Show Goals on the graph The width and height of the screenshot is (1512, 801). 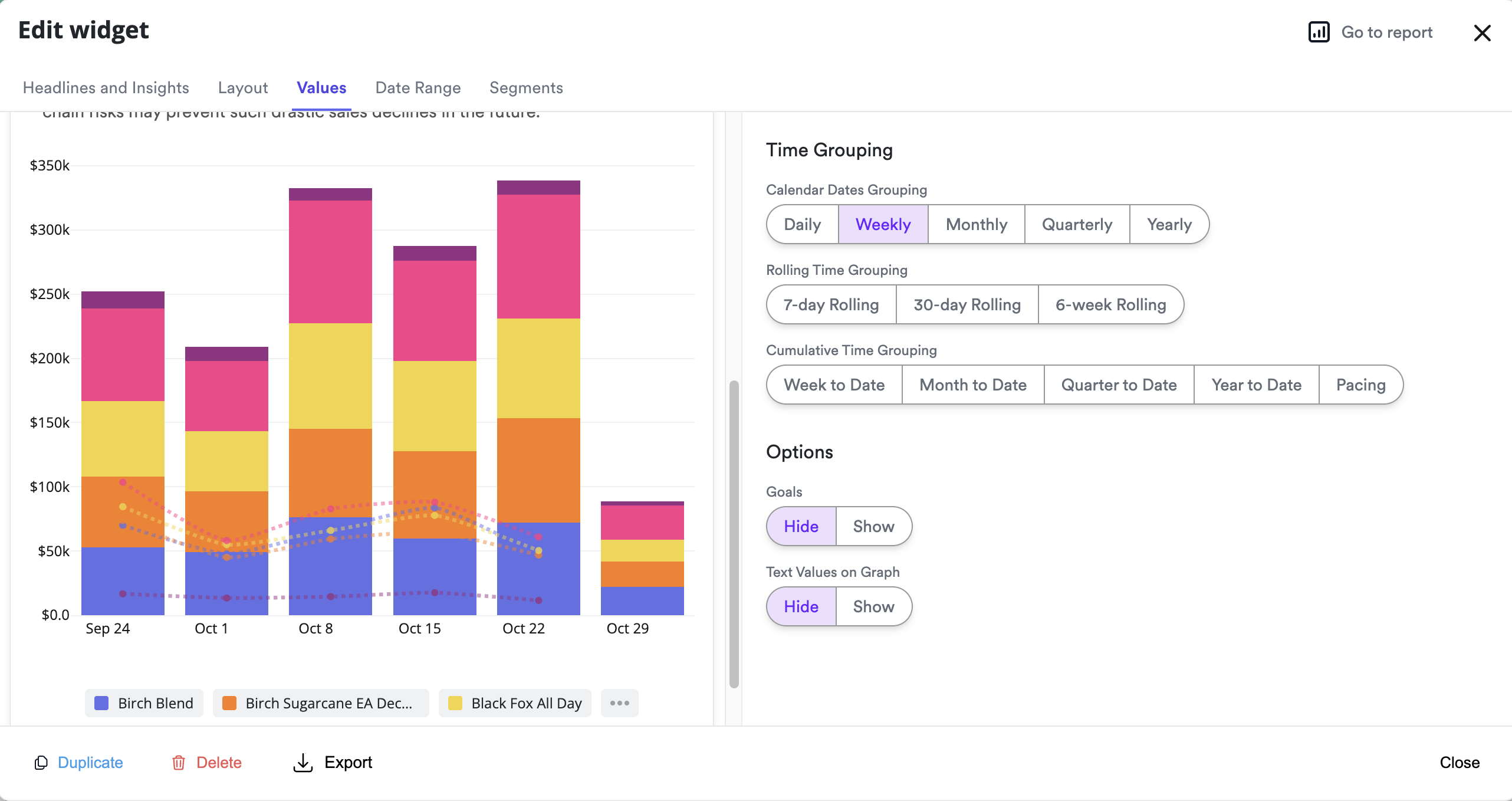873,526
